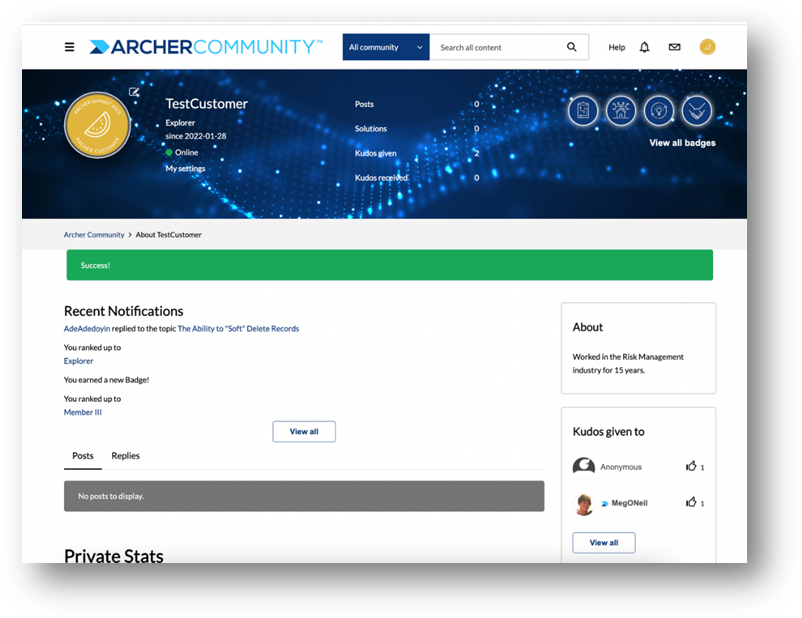Switch to the Posts tab
Screen dimensions: 802x618
[x=83, y=456]
